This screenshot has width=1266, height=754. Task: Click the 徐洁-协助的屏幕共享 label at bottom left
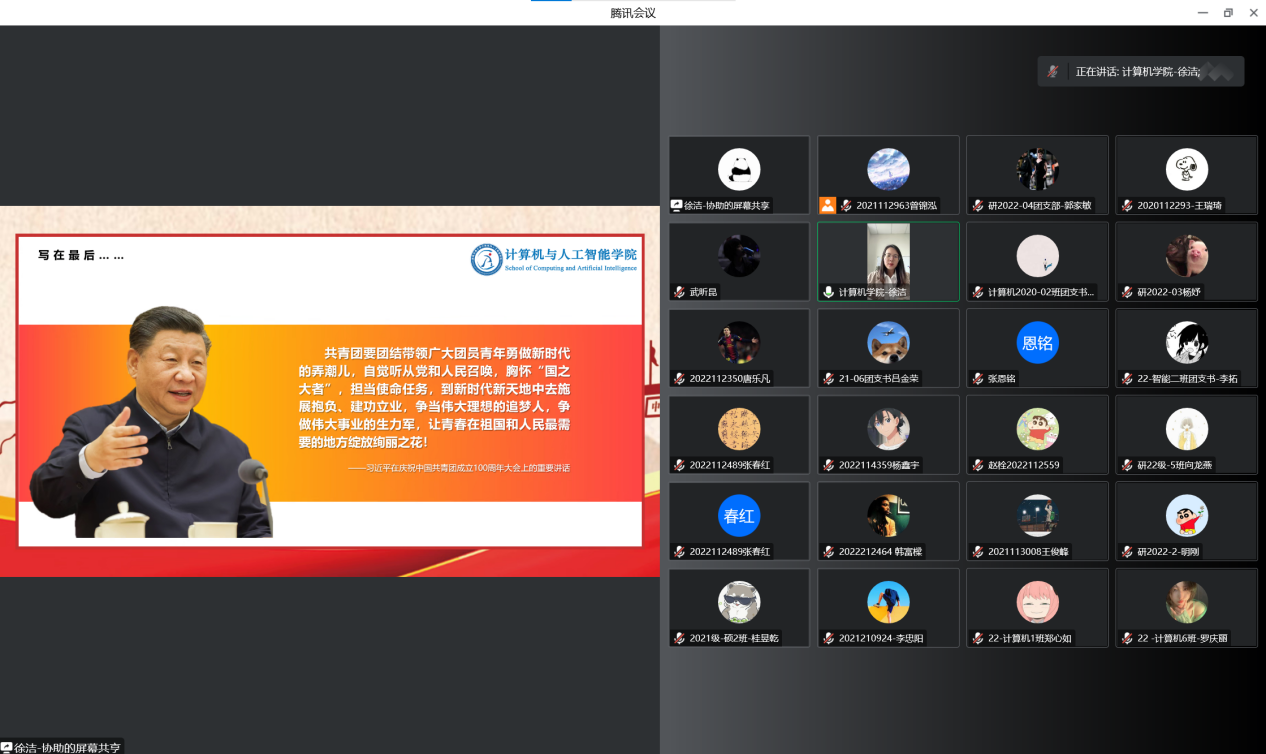(x=62, y=747)
